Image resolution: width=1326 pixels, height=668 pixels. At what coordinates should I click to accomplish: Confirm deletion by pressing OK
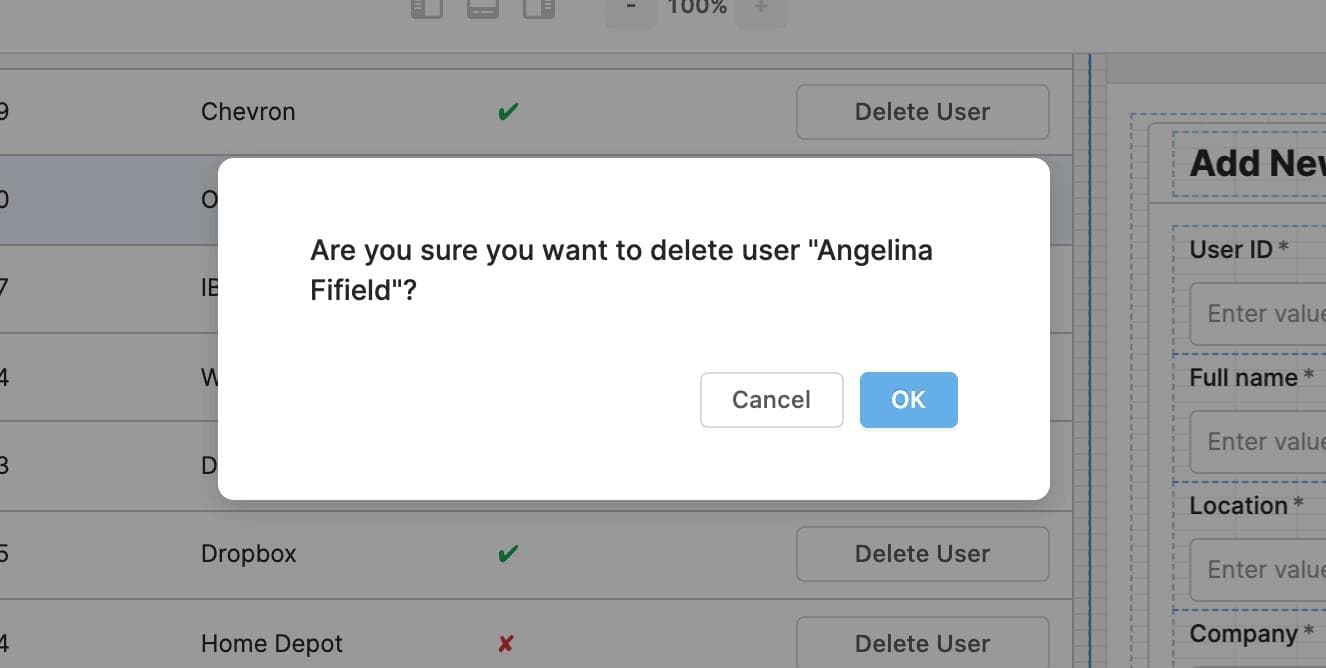[x=908, y=400]
